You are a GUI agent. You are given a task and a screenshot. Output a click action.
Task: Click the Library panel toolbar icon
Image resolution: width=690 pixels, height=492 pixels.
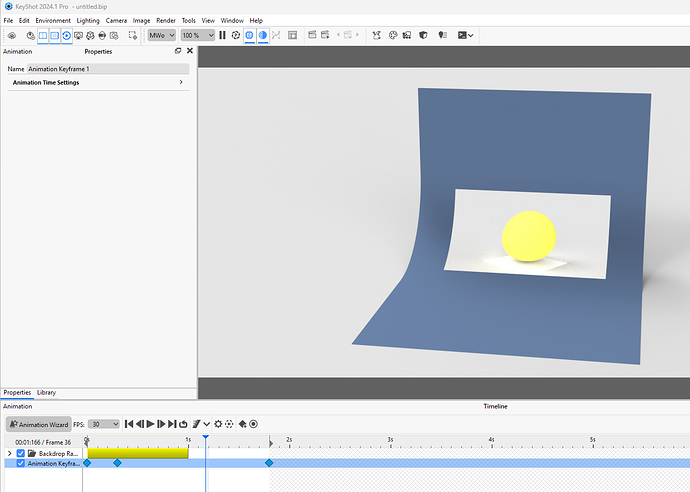pos(43,35)
